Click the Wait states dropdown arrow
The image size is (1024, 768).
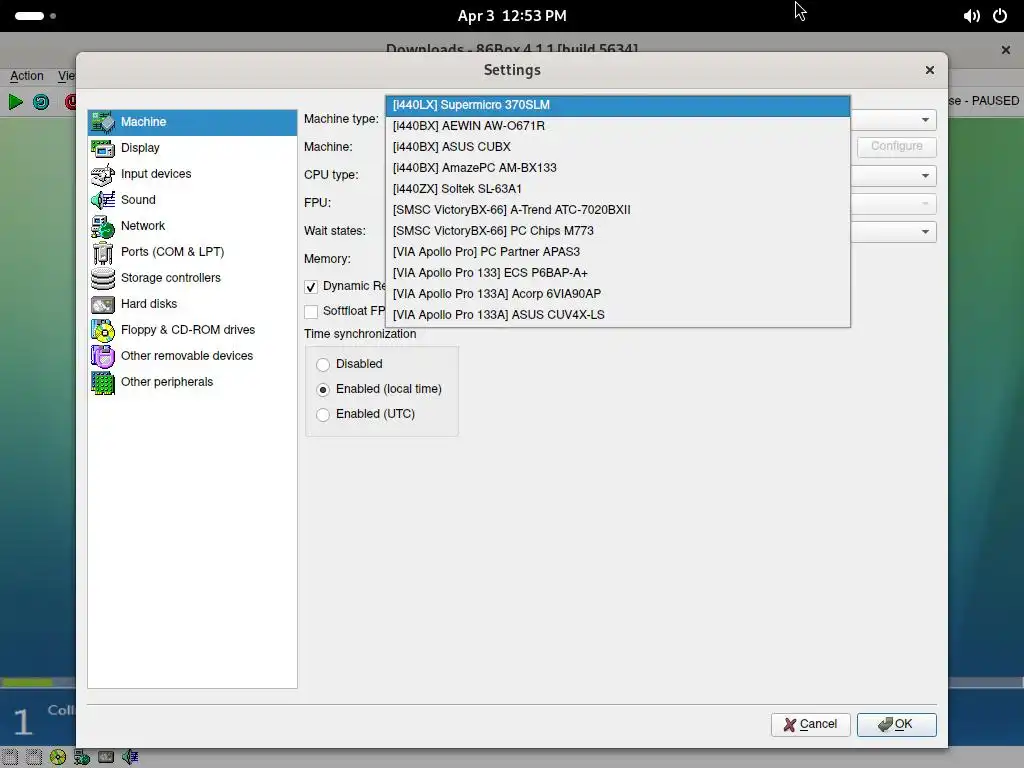click(925, 232)
